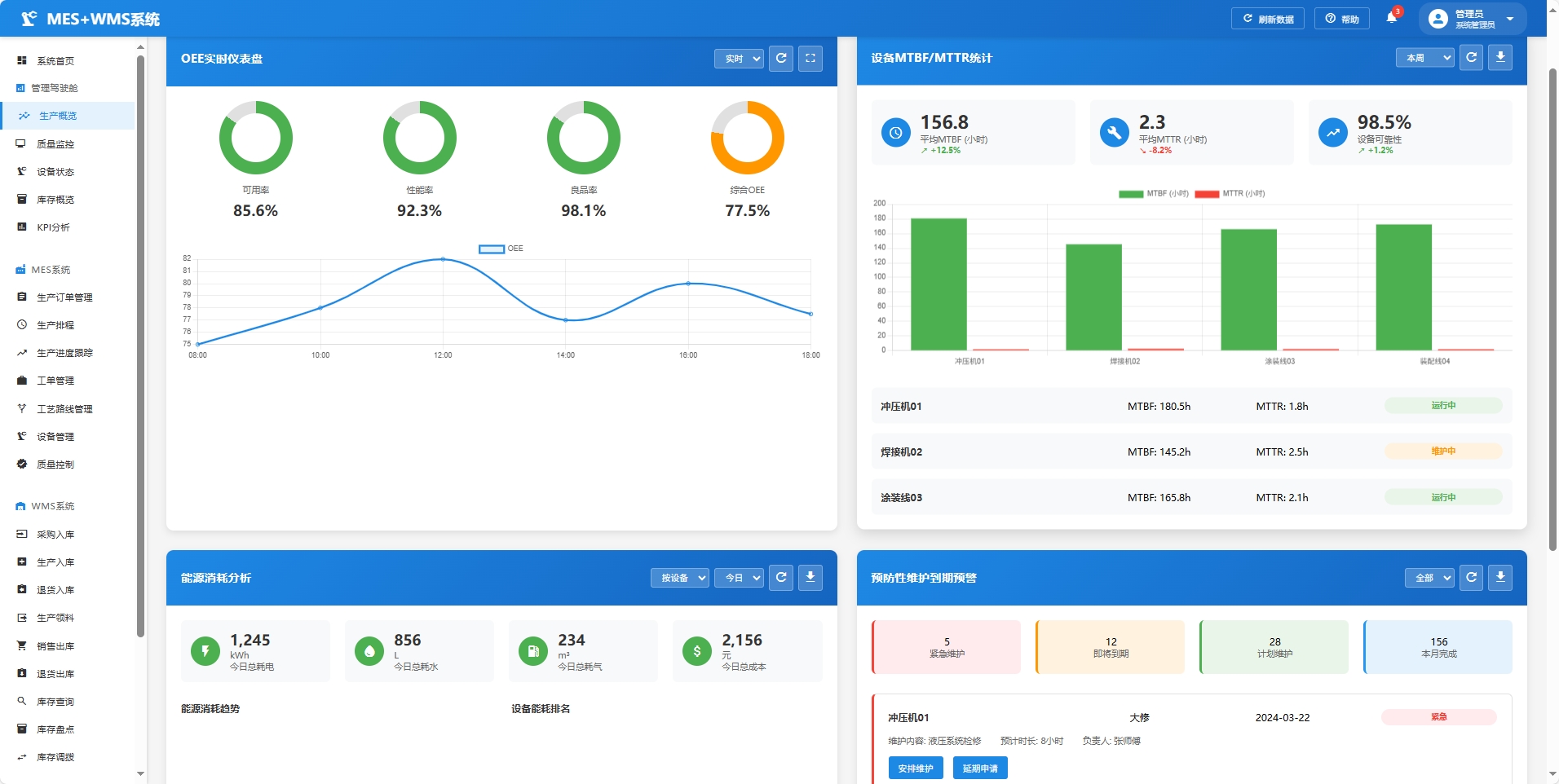Screen dimensions: 1559x784
Task: Refresh the 预防性维护到期预警 panel
Action: 1471,577
